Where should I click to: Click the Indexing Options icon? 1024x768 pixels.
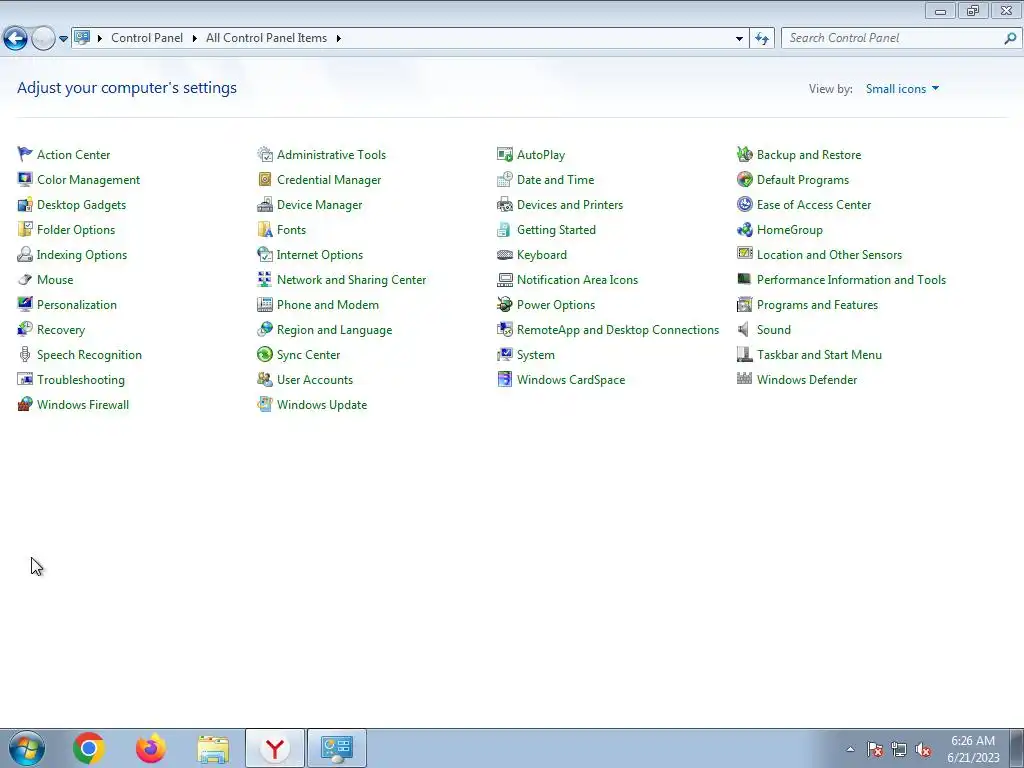pyautogui.click(x=25, y=254)
